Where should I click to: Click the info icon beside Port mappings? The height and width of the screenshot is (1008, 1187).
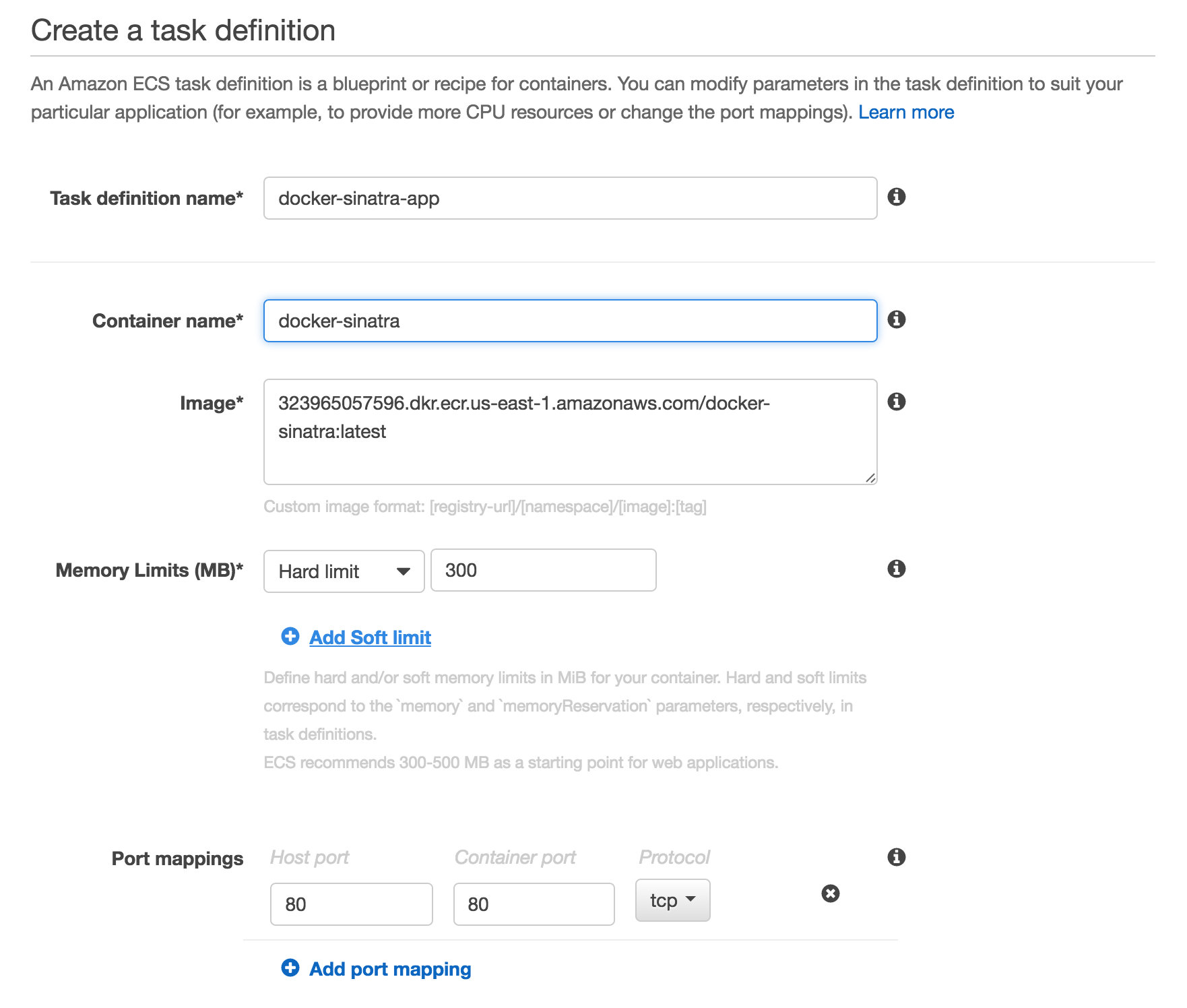coord(896,857)
